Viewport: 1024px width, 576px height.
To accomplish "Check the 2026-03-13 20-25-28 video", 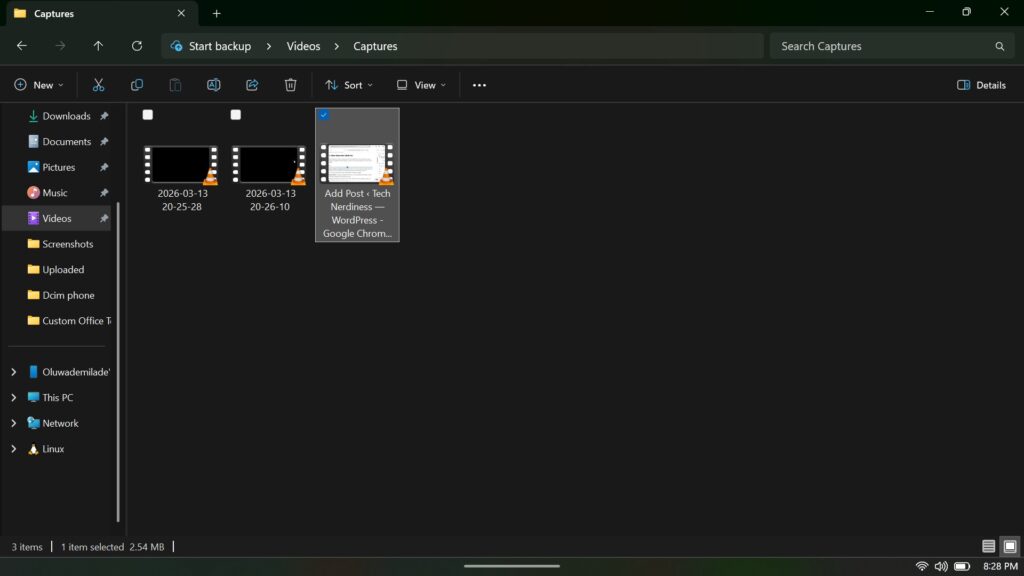I will pyautogui.click(x=148, y=115).
